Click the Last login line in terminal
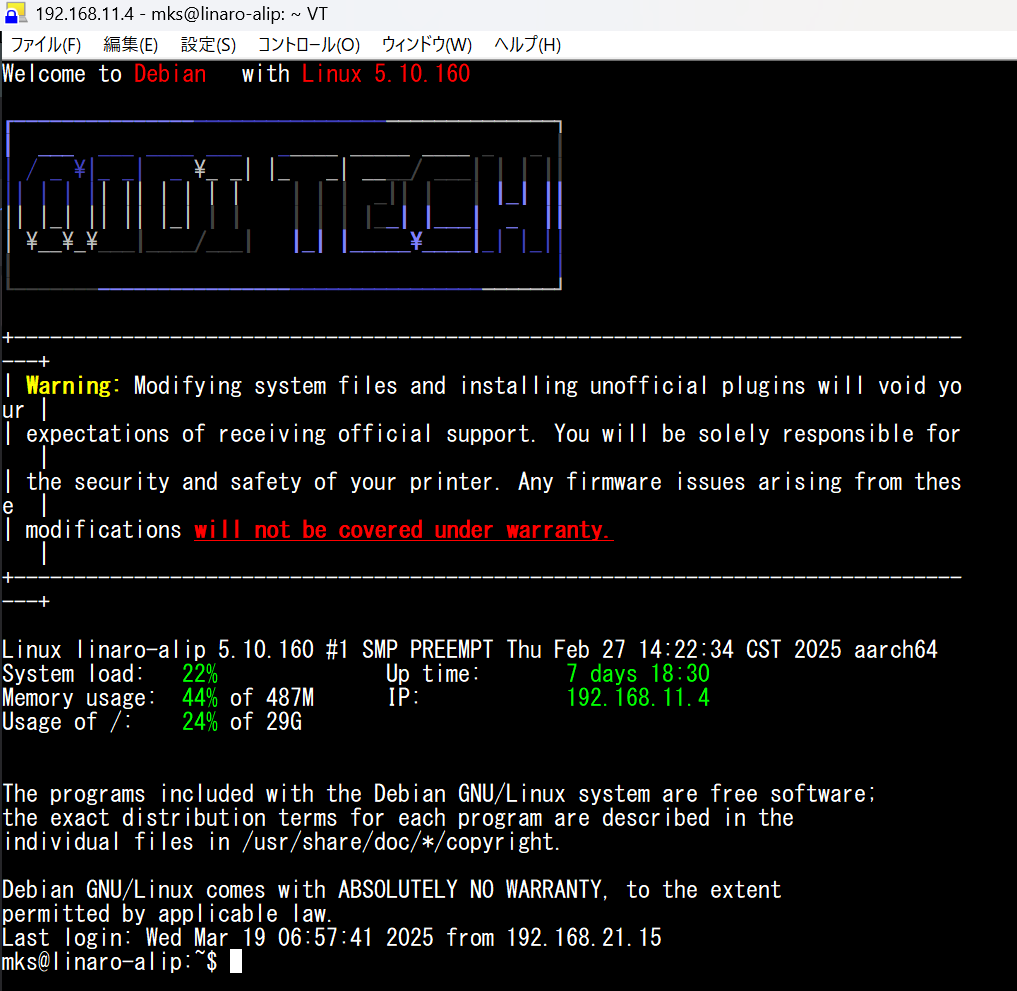Screen dimensions: 1017x991 [331, 938]
